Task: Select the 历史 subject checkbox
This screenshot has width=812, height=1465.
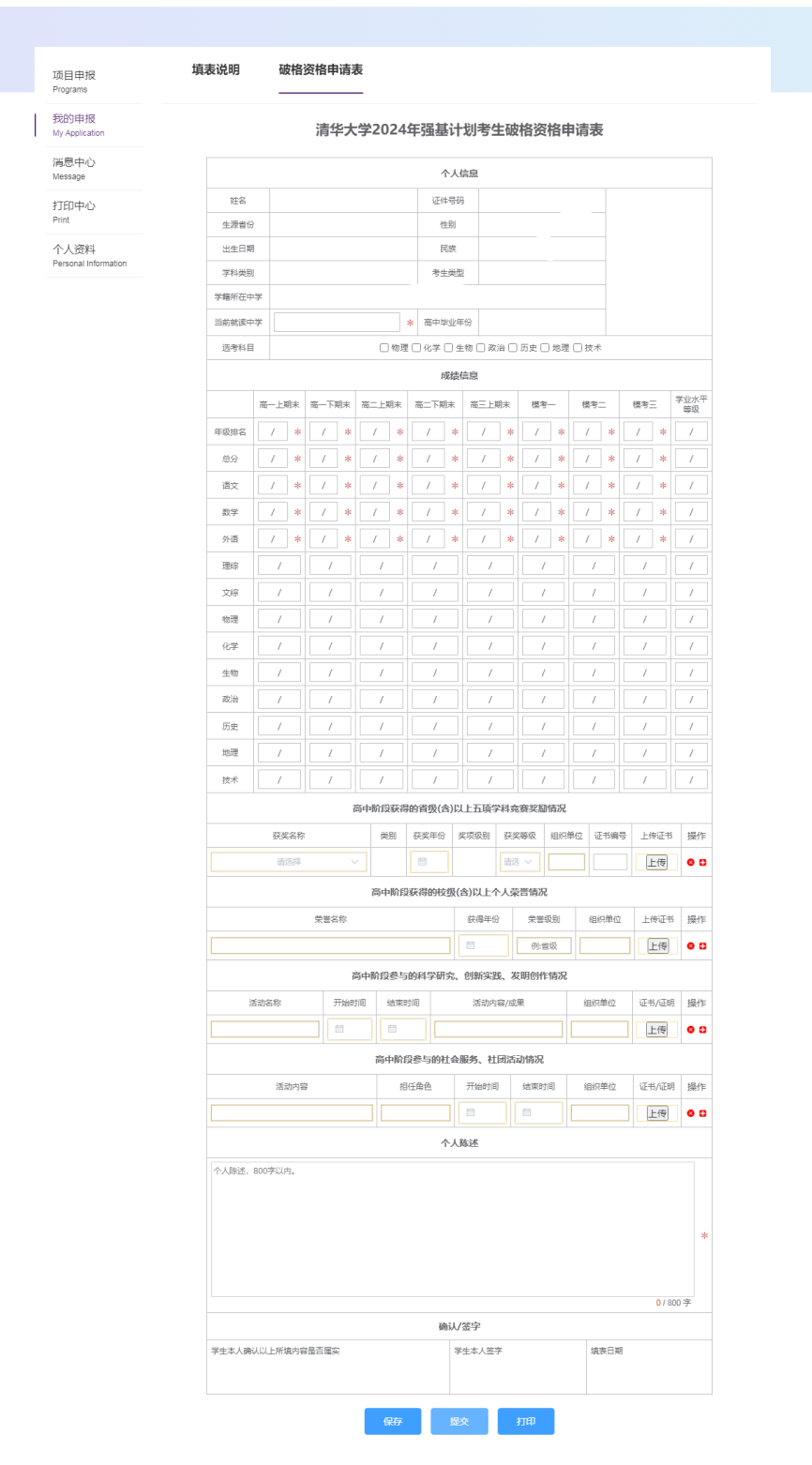Action: click(513, 348)
